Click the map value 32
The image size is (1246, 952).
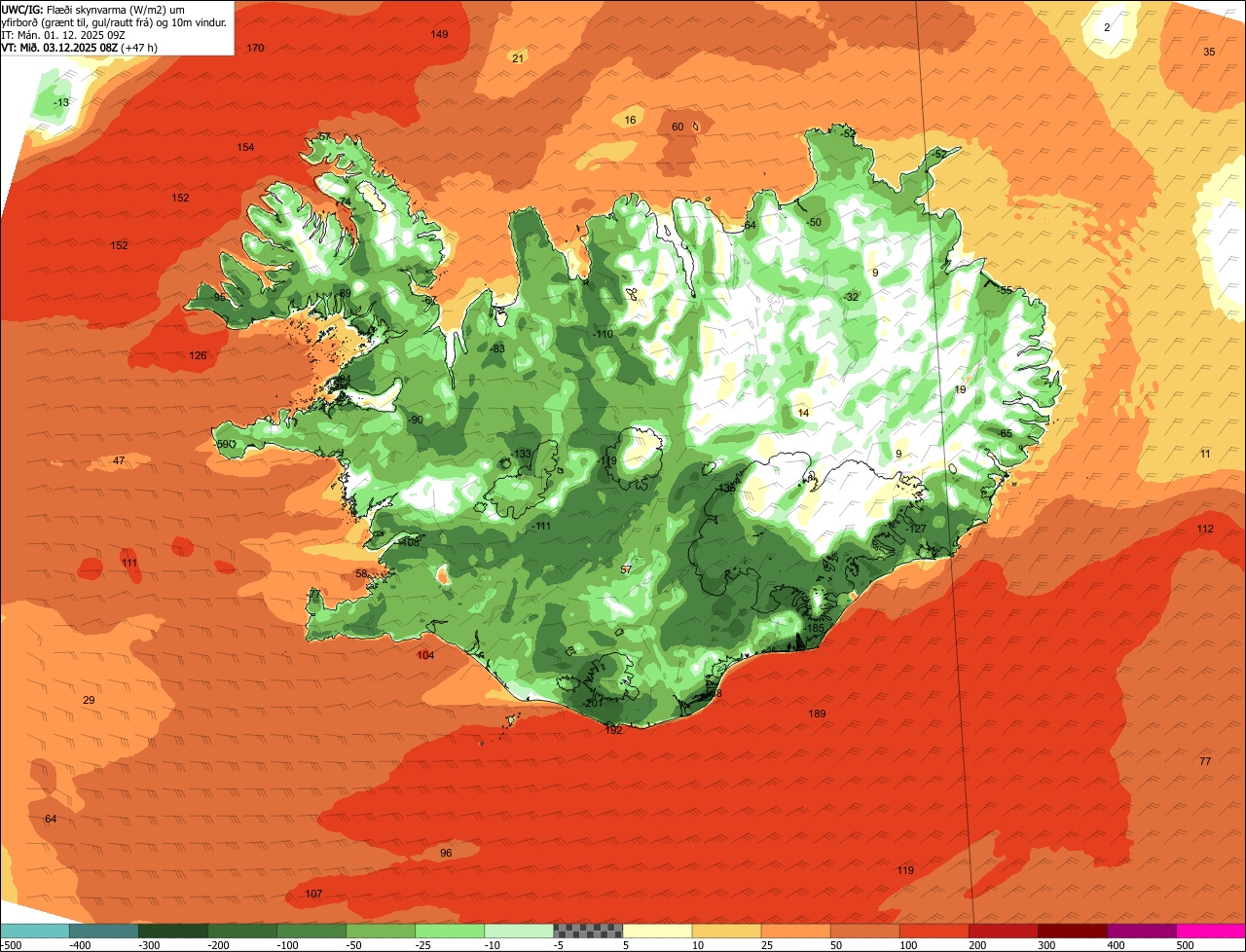(852, 297)
